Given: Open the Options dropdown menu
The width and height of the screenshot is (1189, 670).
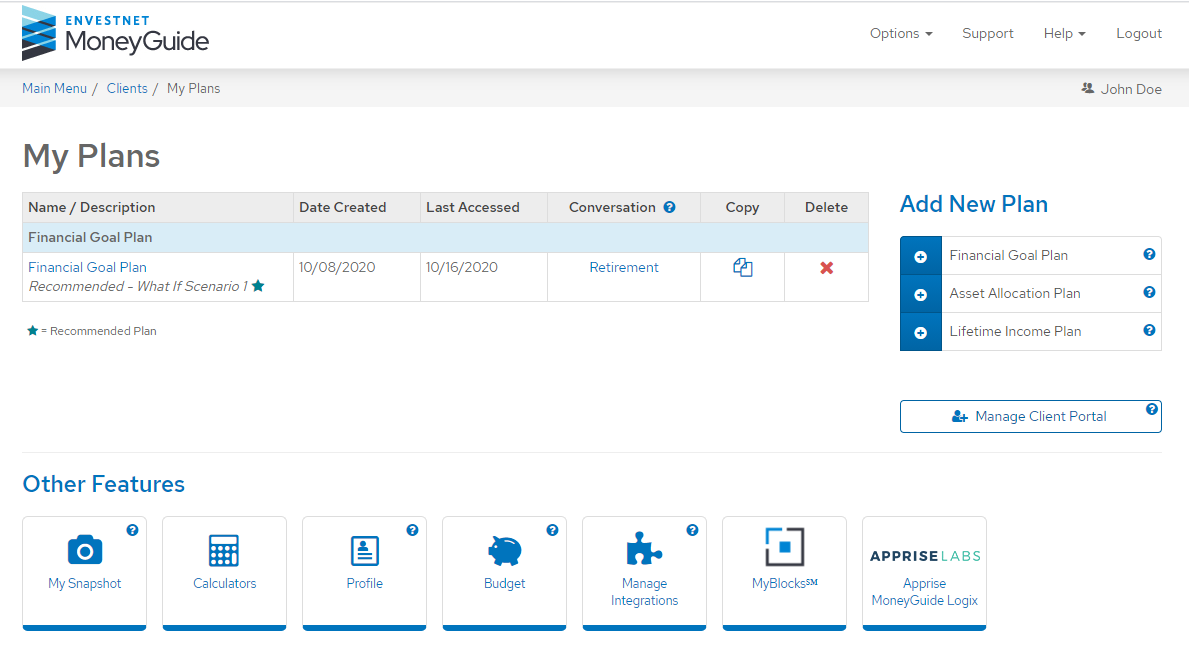Looking at the screenshot, I should tap(899, 33).
